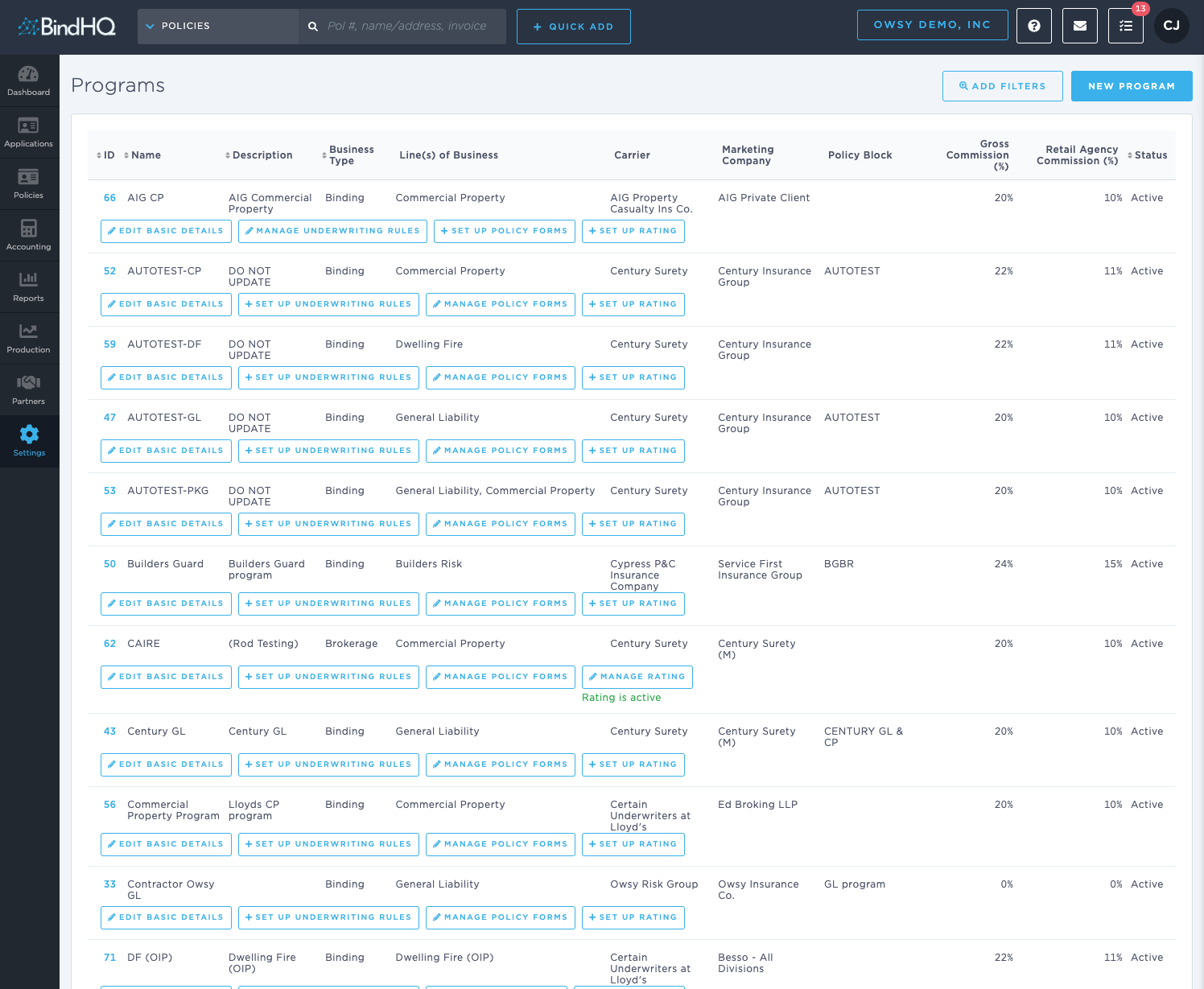Image resolution: width=1204 pixels, height=989 pixels.
Task: Click 'Ed Broking LLP' marketing company cell
Action: (x=757, y=805)
